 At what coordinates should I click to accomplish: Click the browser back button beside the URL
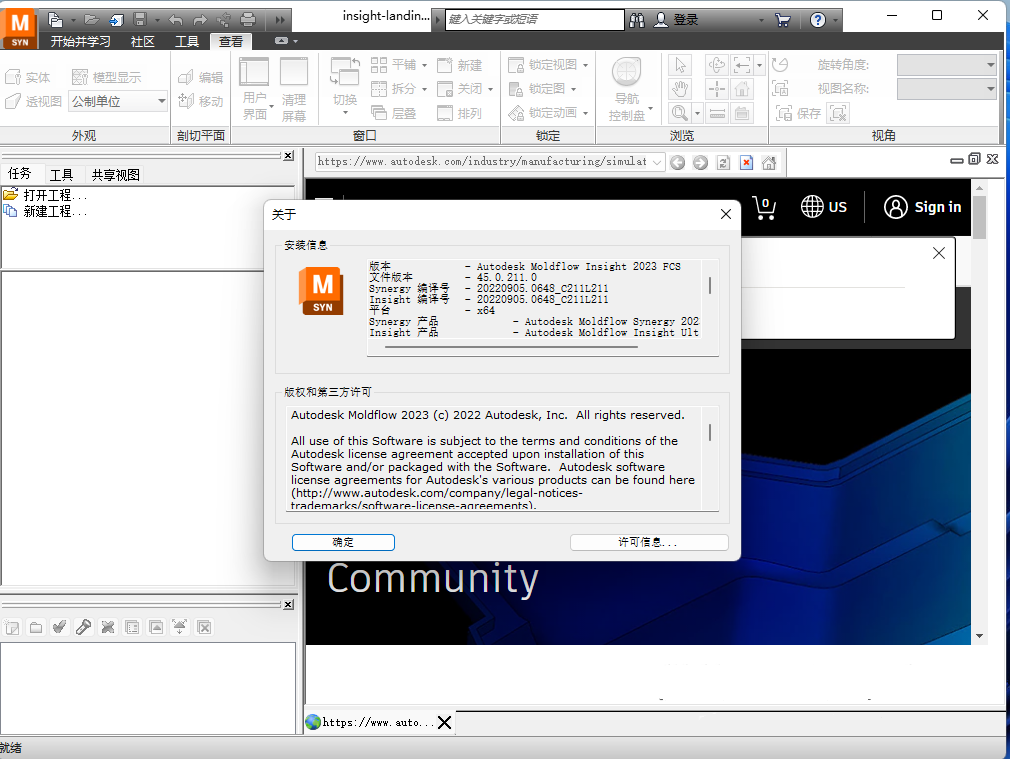point(677,162)
